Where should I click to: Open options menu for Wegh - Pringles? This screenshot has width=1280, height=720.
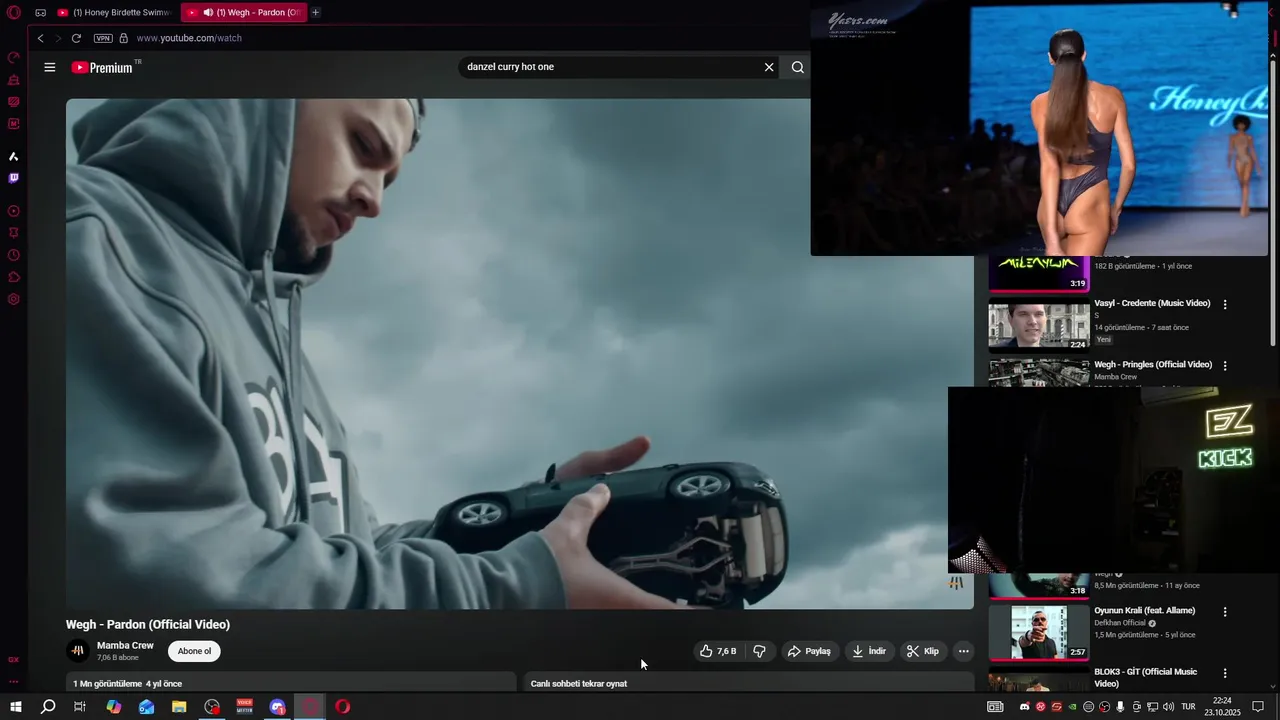click(1225, 366)
